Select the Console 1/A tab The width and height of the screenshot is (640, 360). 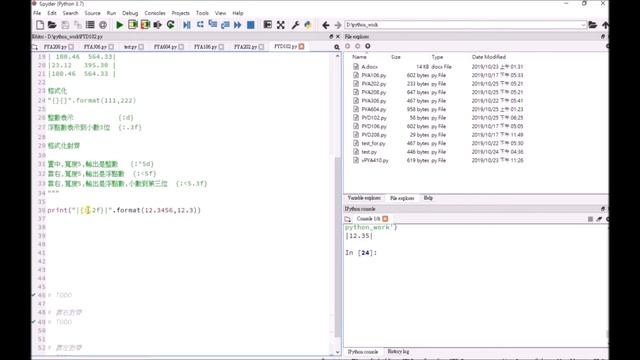(369, 219)
